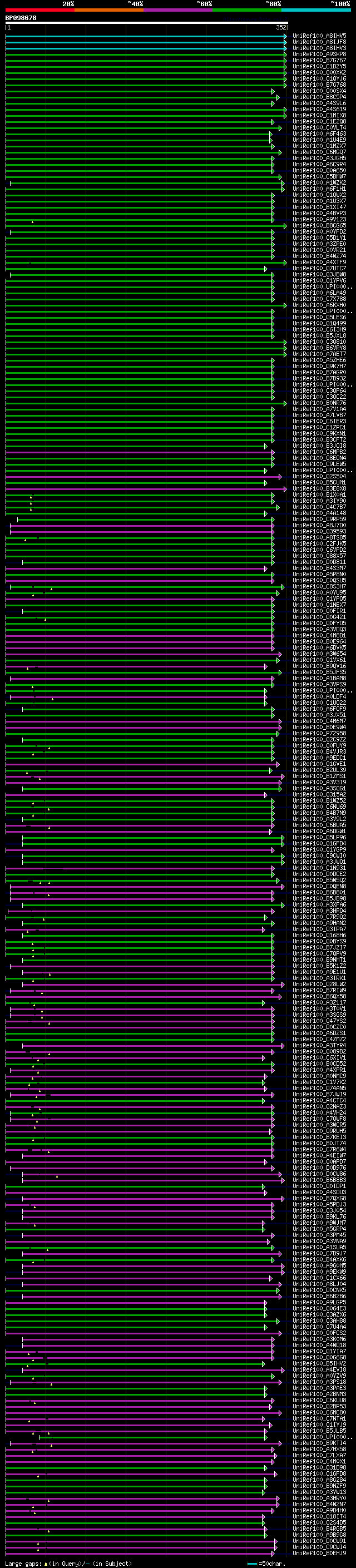Select hit UniRef100_A4EVI8
The width and height of the screenshot is (356, 1568).
click(319, 1369)
